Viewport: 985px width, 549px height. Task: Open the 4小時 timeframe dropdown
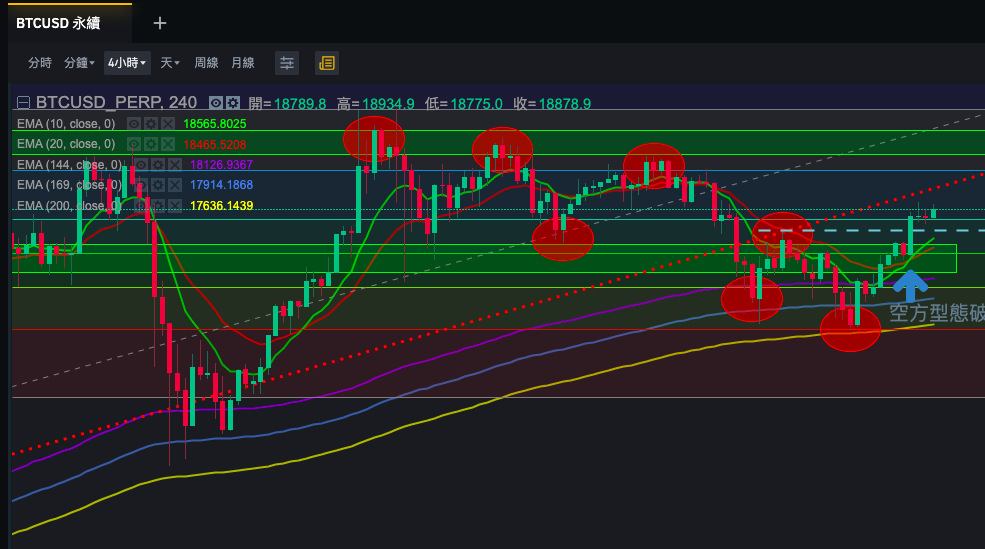click(127, 63)
